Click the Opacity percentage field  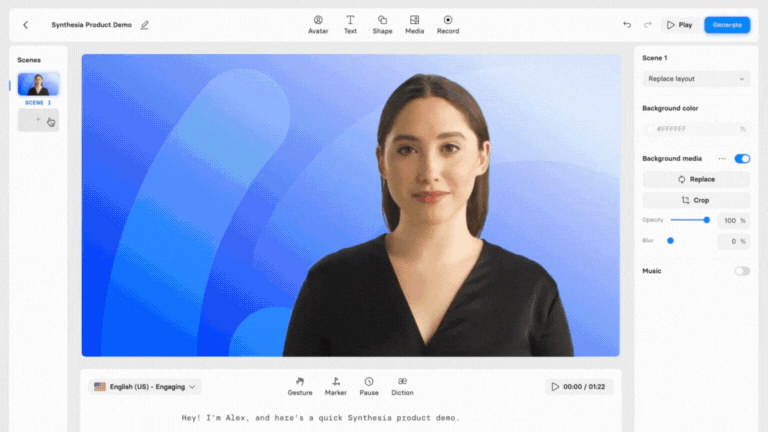pyautogui.click(x=734, y=220)
